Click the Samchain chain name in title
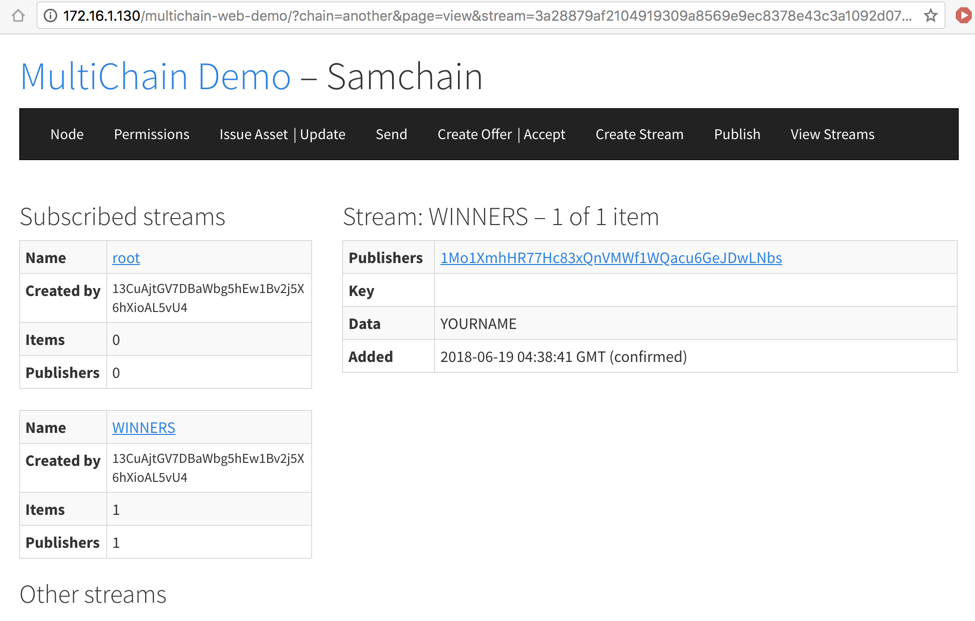 [x=405, y=76]
